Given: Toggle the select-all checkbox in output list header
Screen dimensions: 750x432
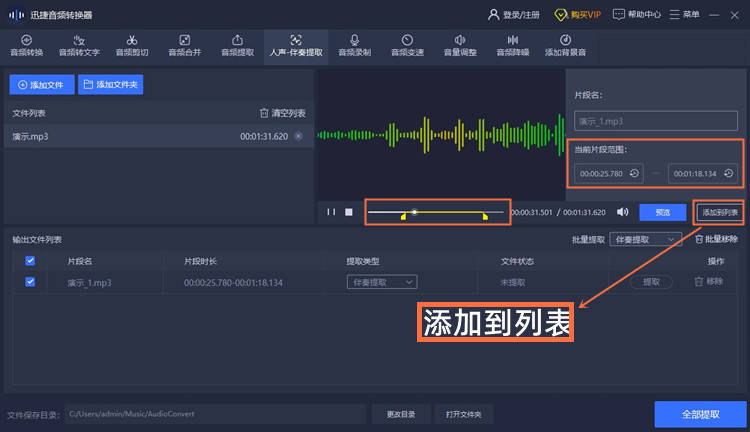Looking at the screenshot, I should click(x=30, y=261).
